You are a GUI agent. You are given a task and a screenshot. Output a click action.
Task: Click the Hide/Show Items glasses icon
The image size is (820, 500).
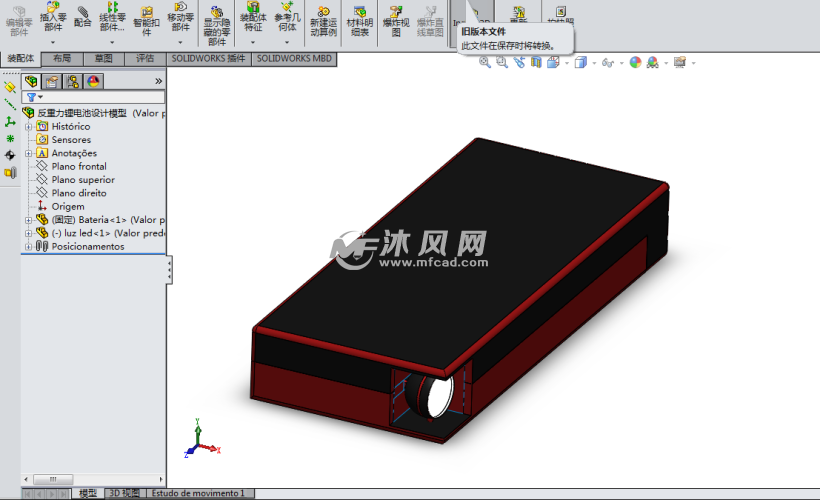pos(608,63)
